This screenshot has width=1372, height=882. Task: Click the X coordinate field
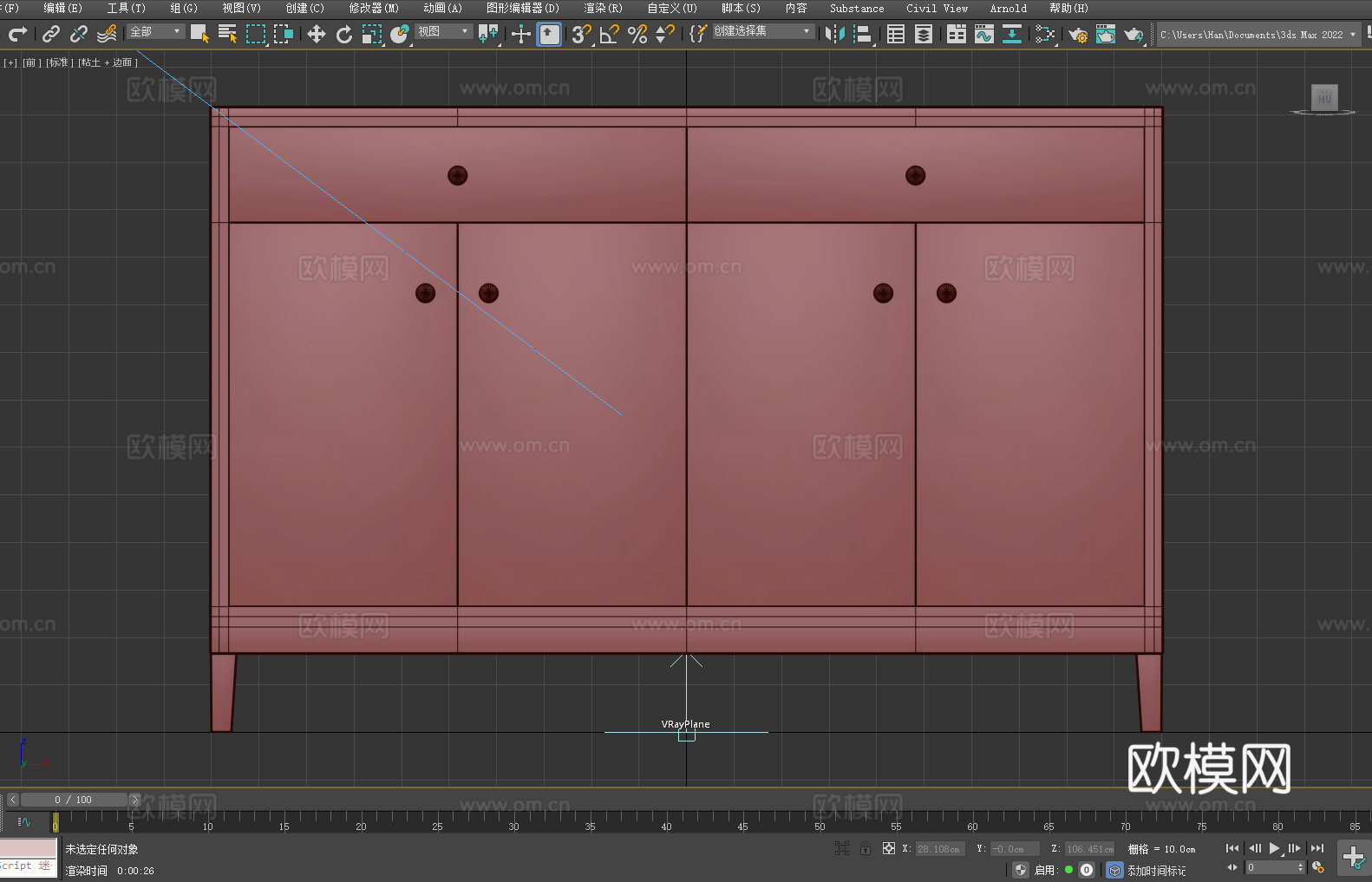coord(939,849)
